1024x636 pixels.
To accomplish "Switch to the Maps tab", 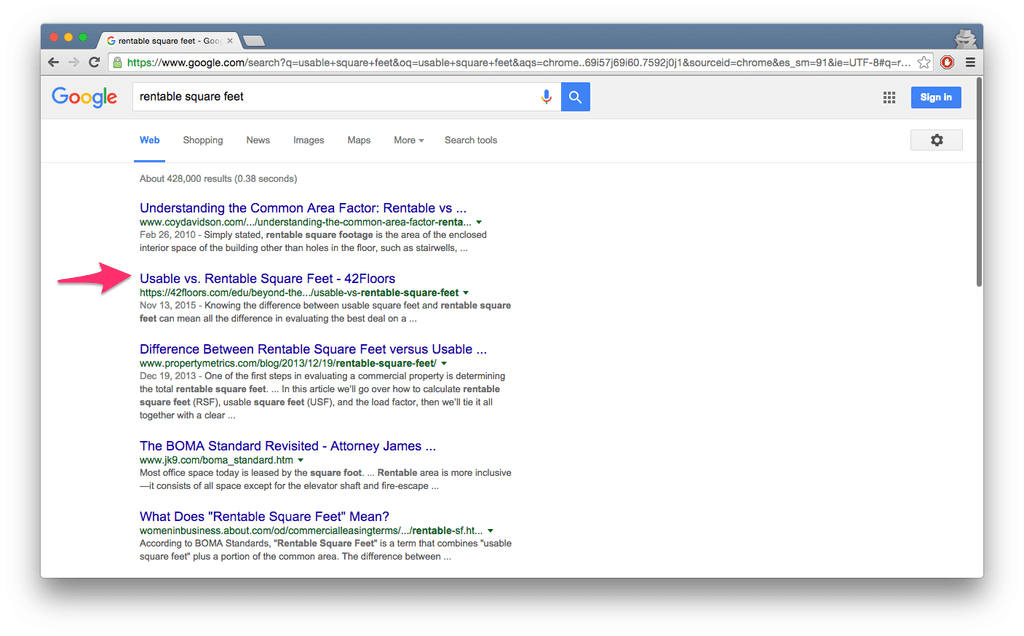I will point(359,140).
